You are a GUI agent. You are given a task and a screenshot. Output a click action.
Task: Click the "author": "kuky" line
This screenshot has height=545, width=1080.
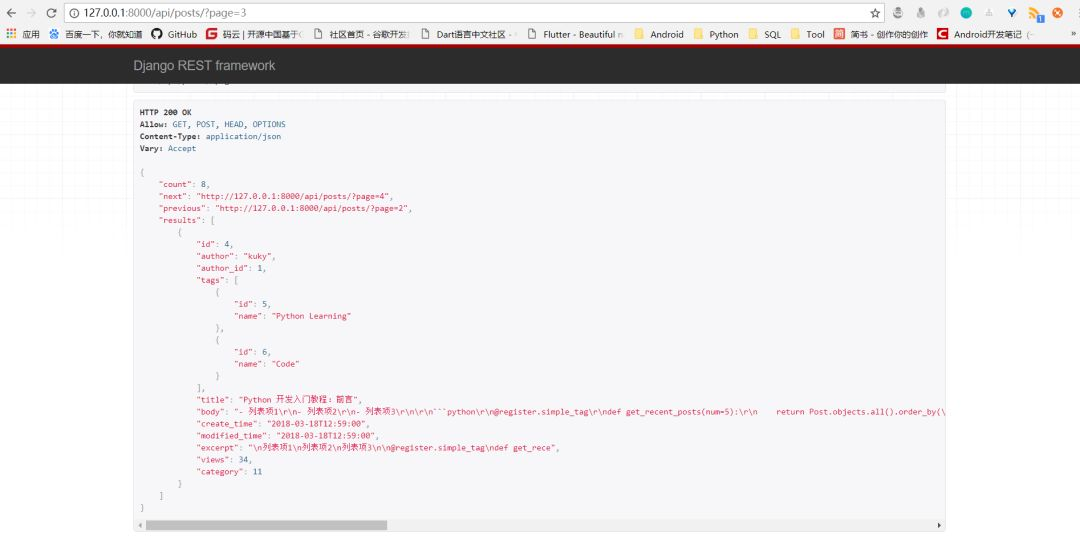click(x=236, y=256)
